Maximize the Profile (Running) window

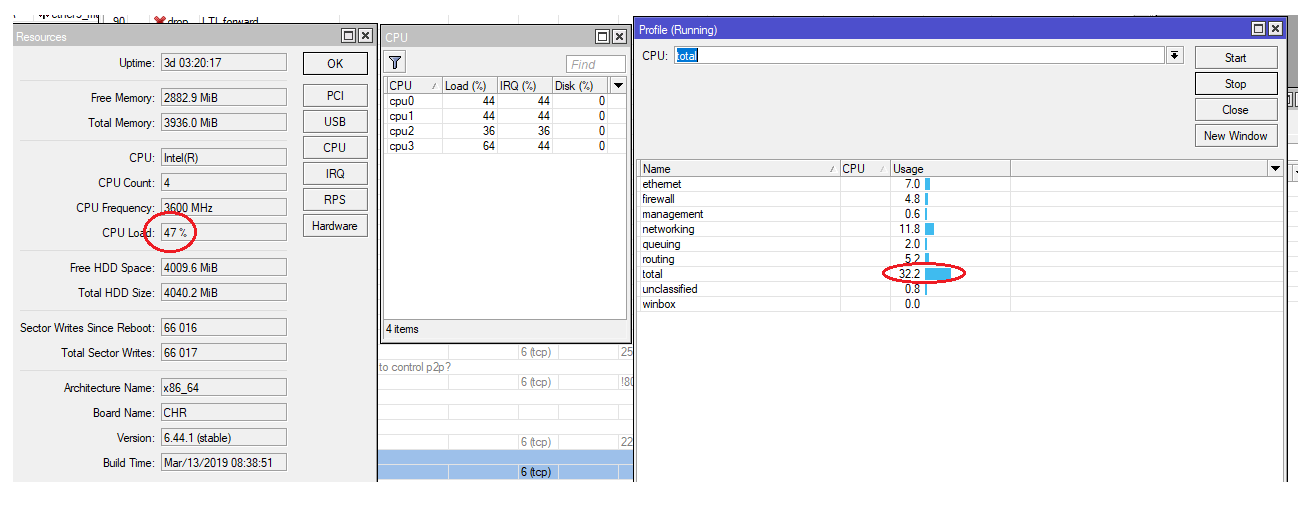click(1259, 30)
